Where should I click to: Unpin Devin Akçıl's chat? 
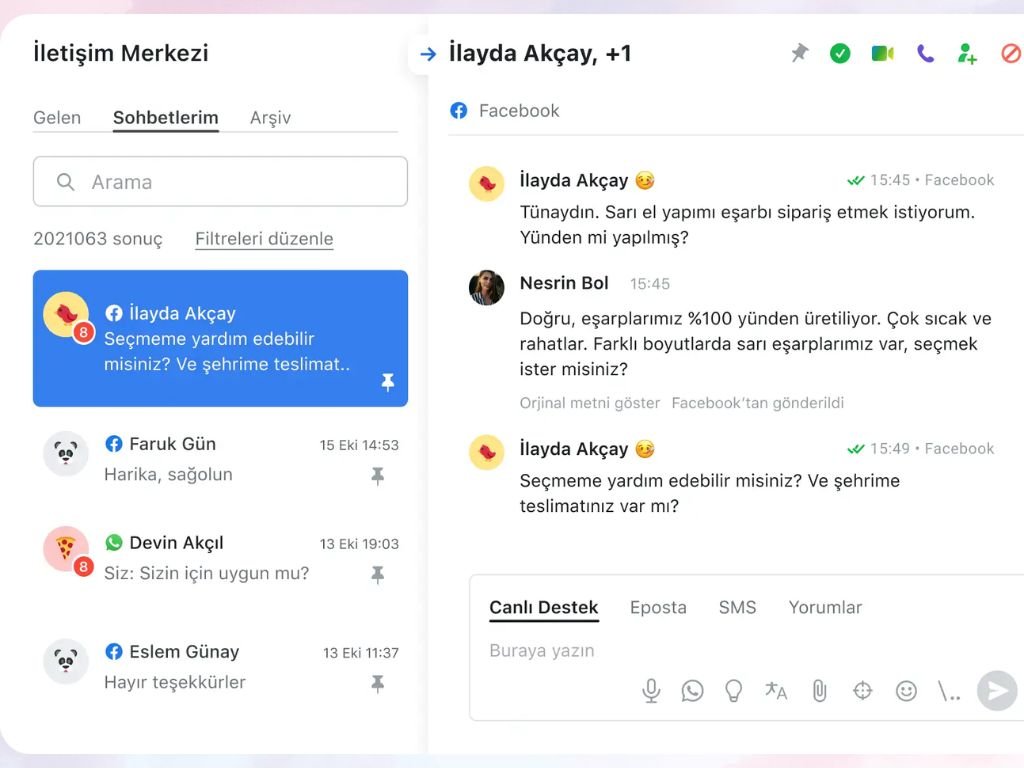click(377, 575)
